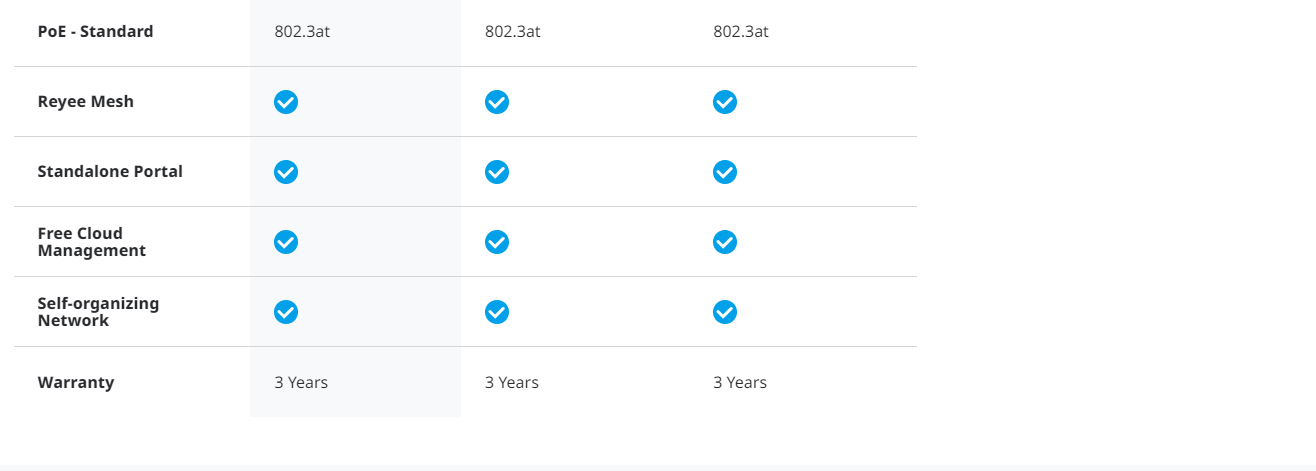1316x471 pixels.
Task: Click the Free Cloud Management row label
Action: (x=92, y=242)
